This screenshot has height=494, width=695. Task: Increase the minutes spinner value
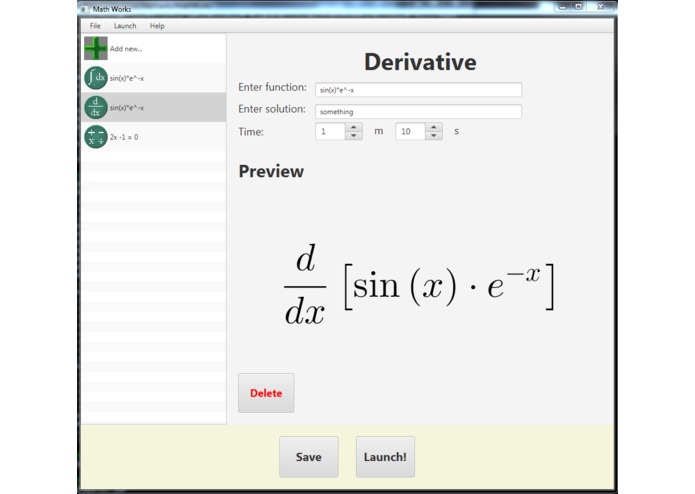[354, 128]
